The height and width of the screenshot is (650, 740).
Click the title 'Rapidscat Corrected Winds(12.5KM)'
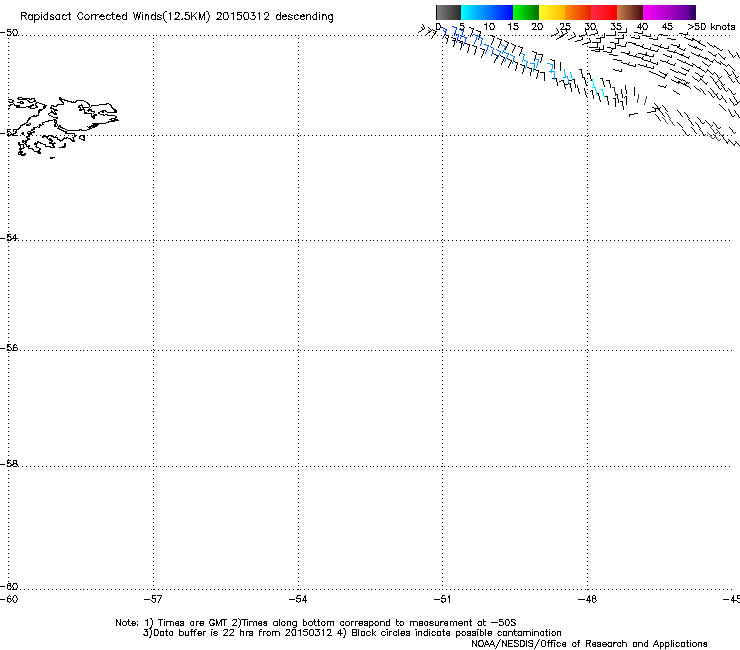point(115,17)
